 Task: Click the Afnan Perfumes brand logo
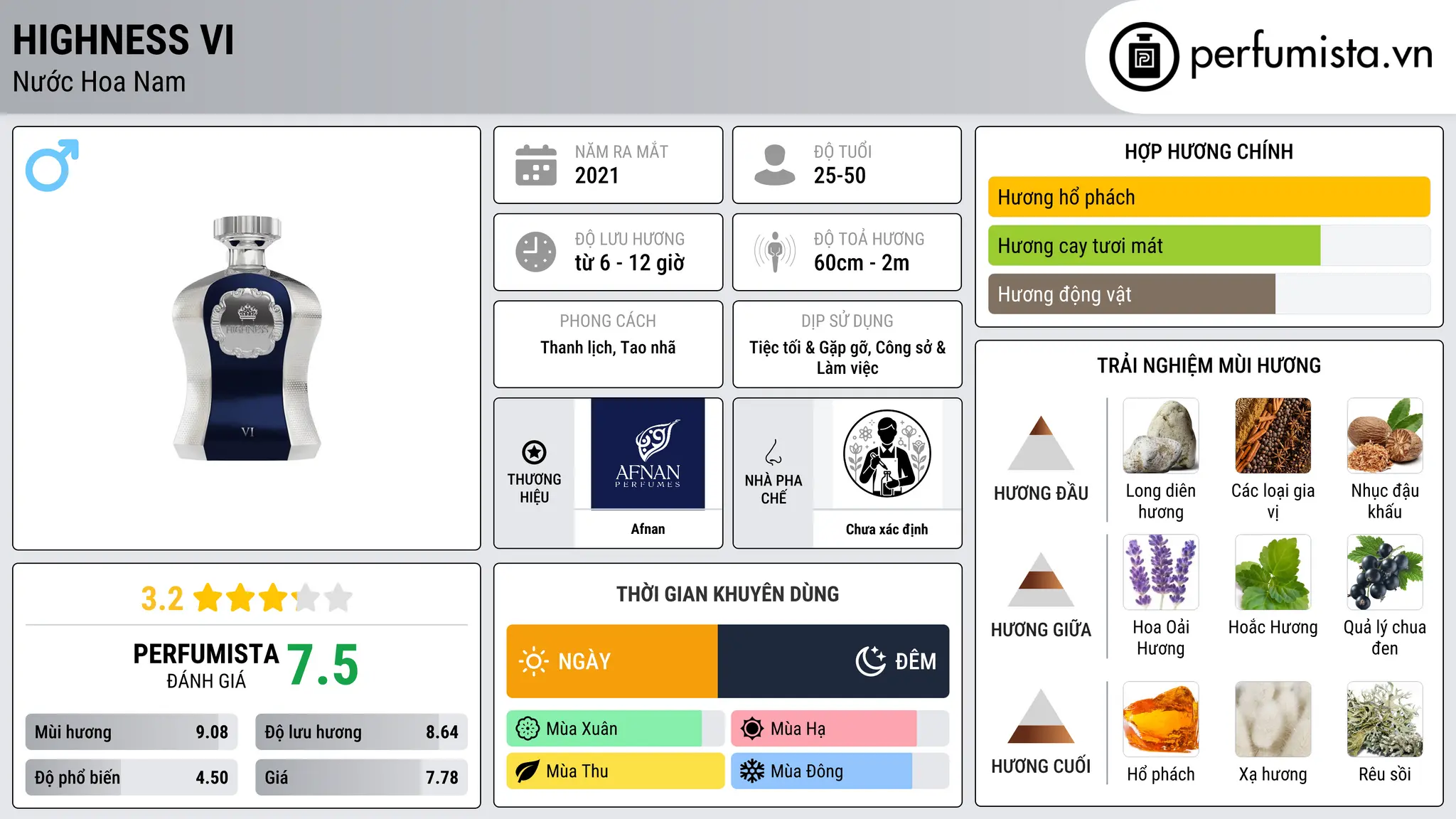point(648,454)
